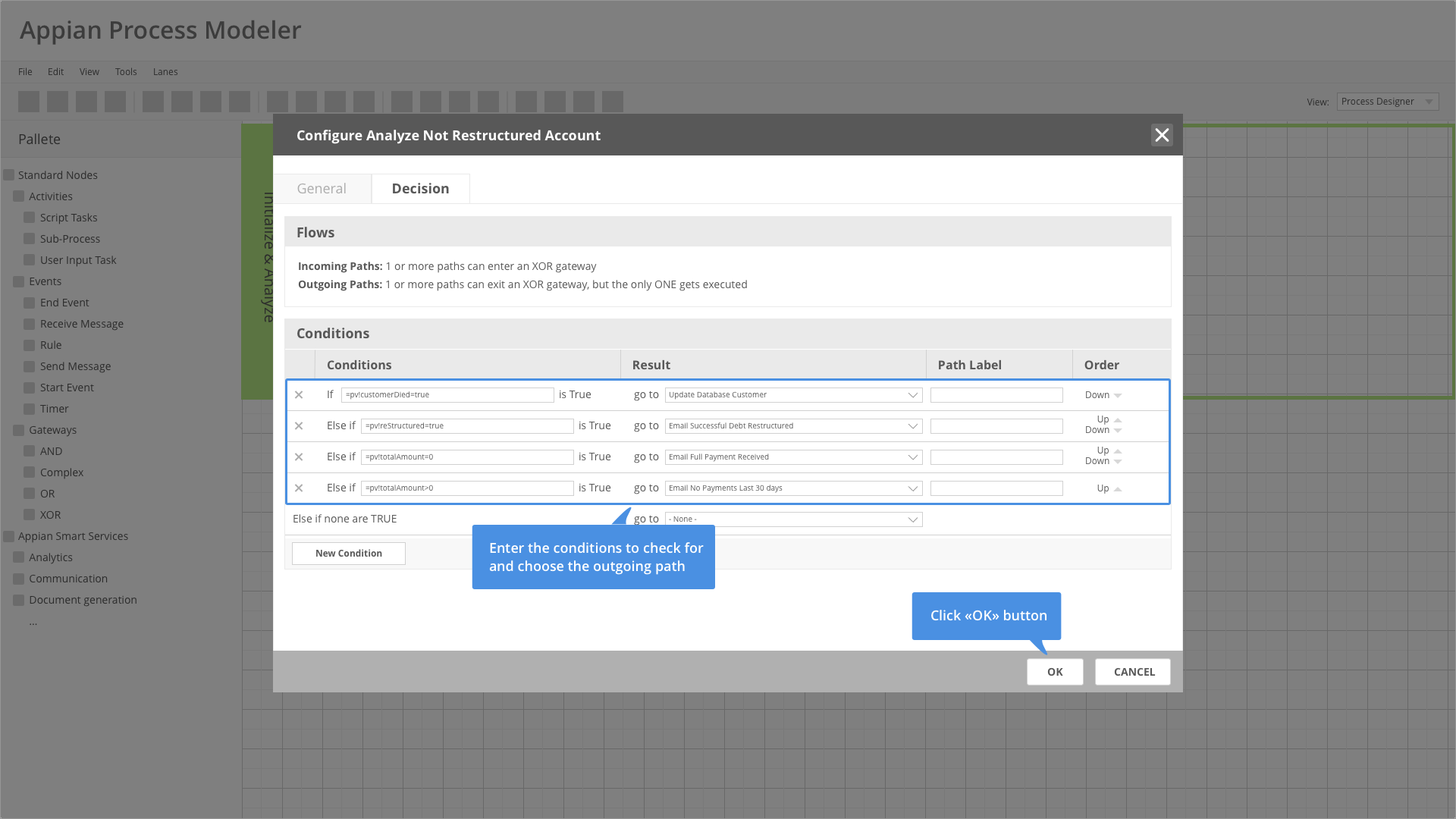Click the pv!customerDied=true condition field
1456x819 pixels.
(447, 395)
